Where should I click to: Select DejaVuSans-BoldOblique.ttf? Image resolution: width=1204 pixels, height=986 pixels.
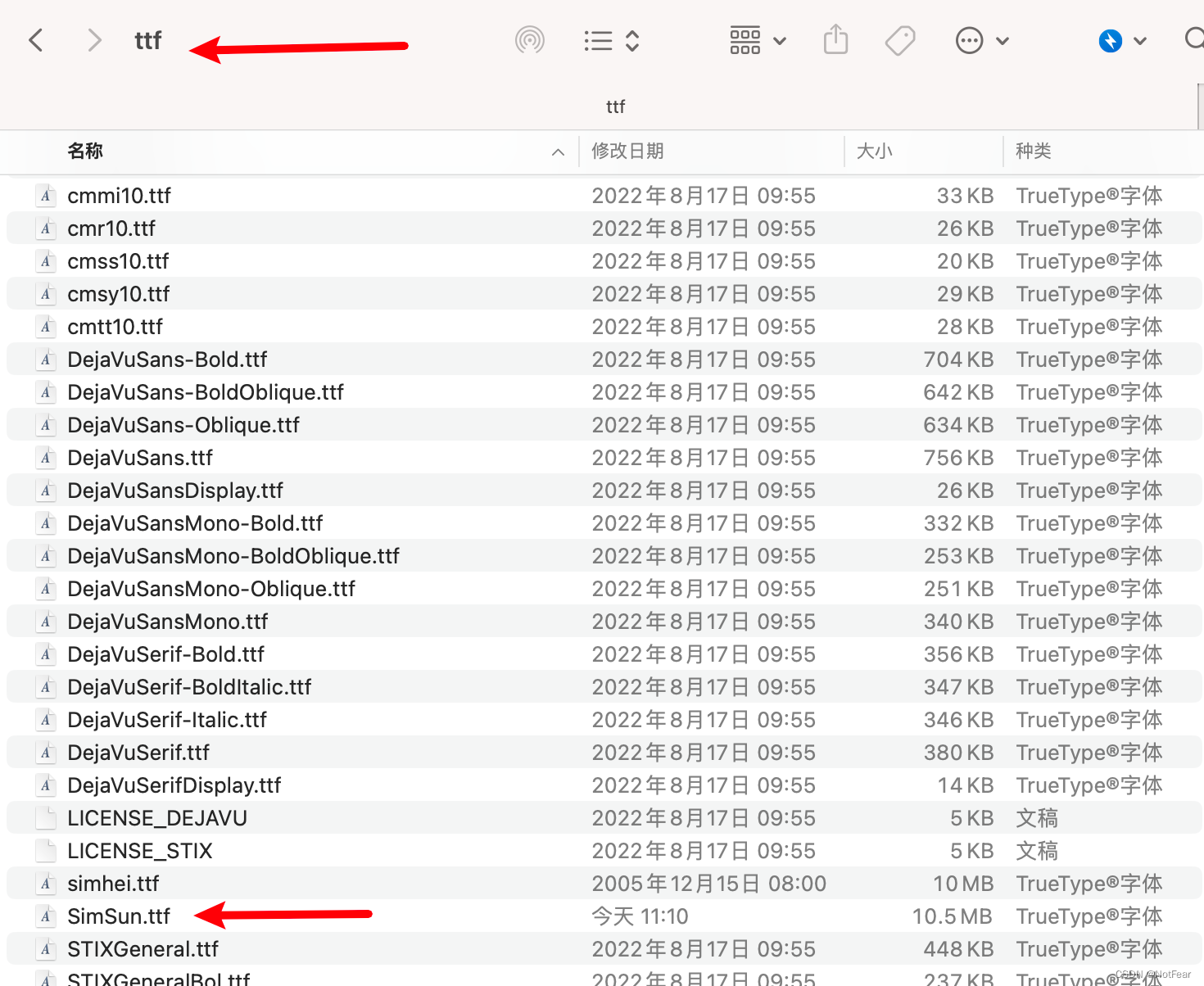604,392
